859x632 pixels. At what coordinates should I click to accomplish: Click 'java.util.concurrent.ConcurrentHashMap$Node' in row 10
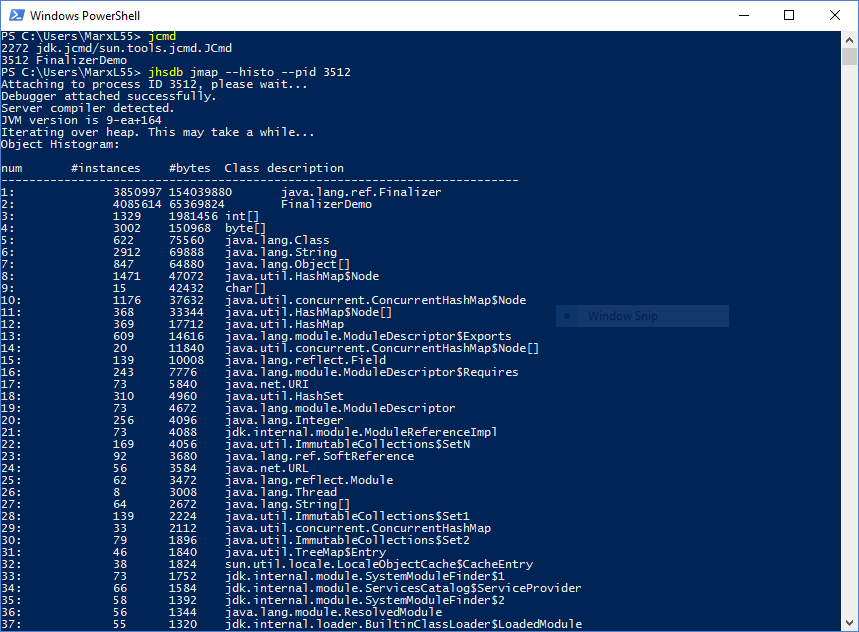point(375,300)
